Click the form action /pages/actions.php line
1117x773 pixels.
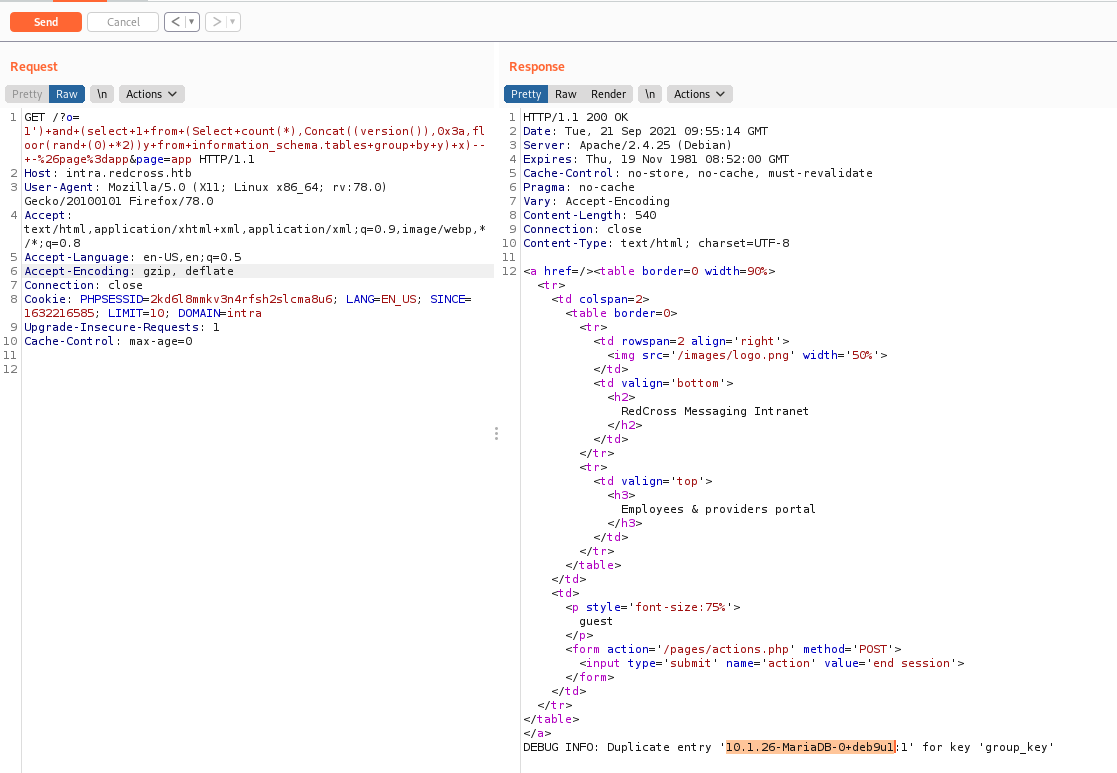tap(733, 649)
